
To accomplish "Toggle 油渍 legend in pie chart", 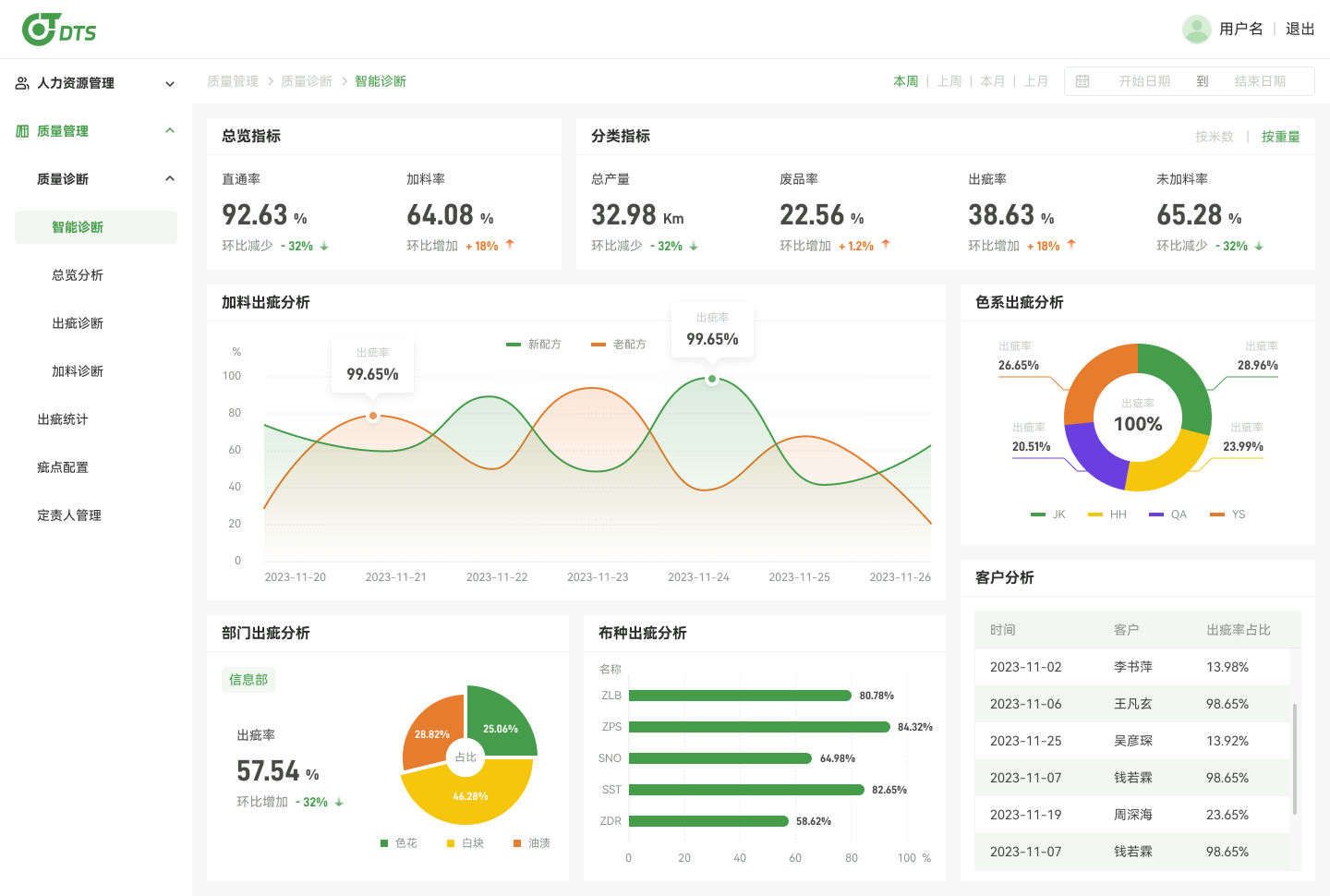I will pyautogui.click(x=532, y=843).
